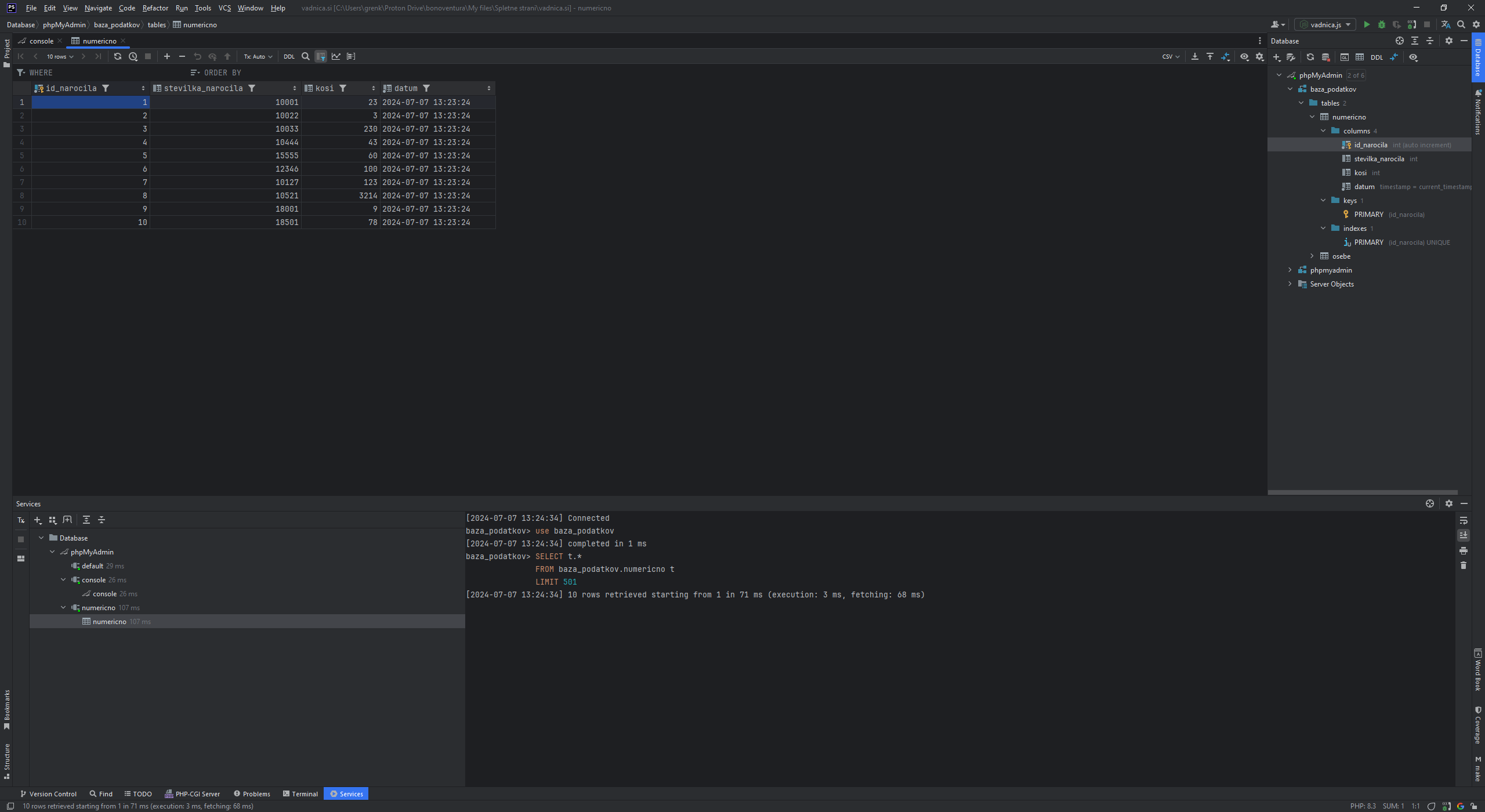Open the Refactor menu
The image size is (1485, 812).
click(155, 8)
